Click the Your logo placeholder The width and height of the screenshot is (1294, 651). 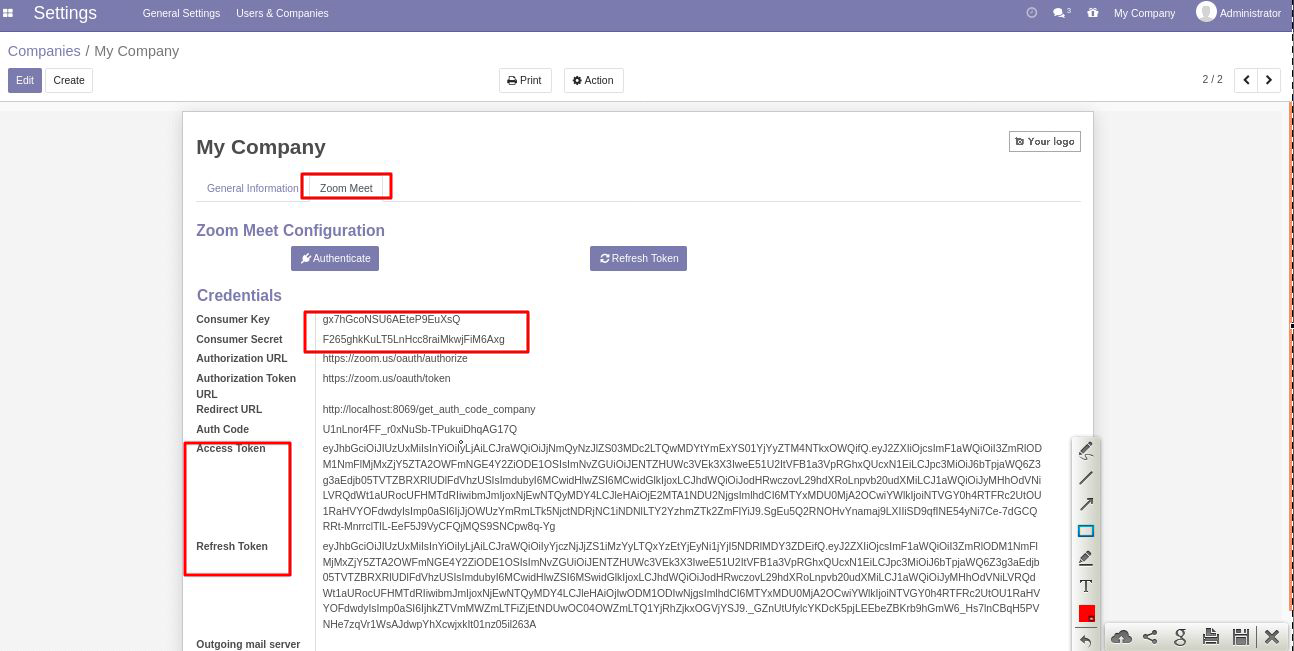(1045, 141)
